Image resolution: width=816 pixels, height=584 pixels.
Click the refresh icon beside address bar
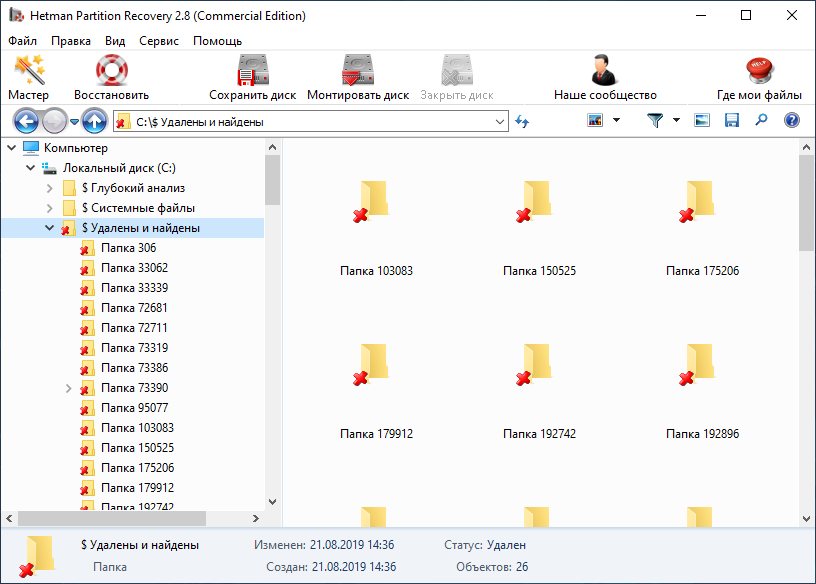[522, 121]
